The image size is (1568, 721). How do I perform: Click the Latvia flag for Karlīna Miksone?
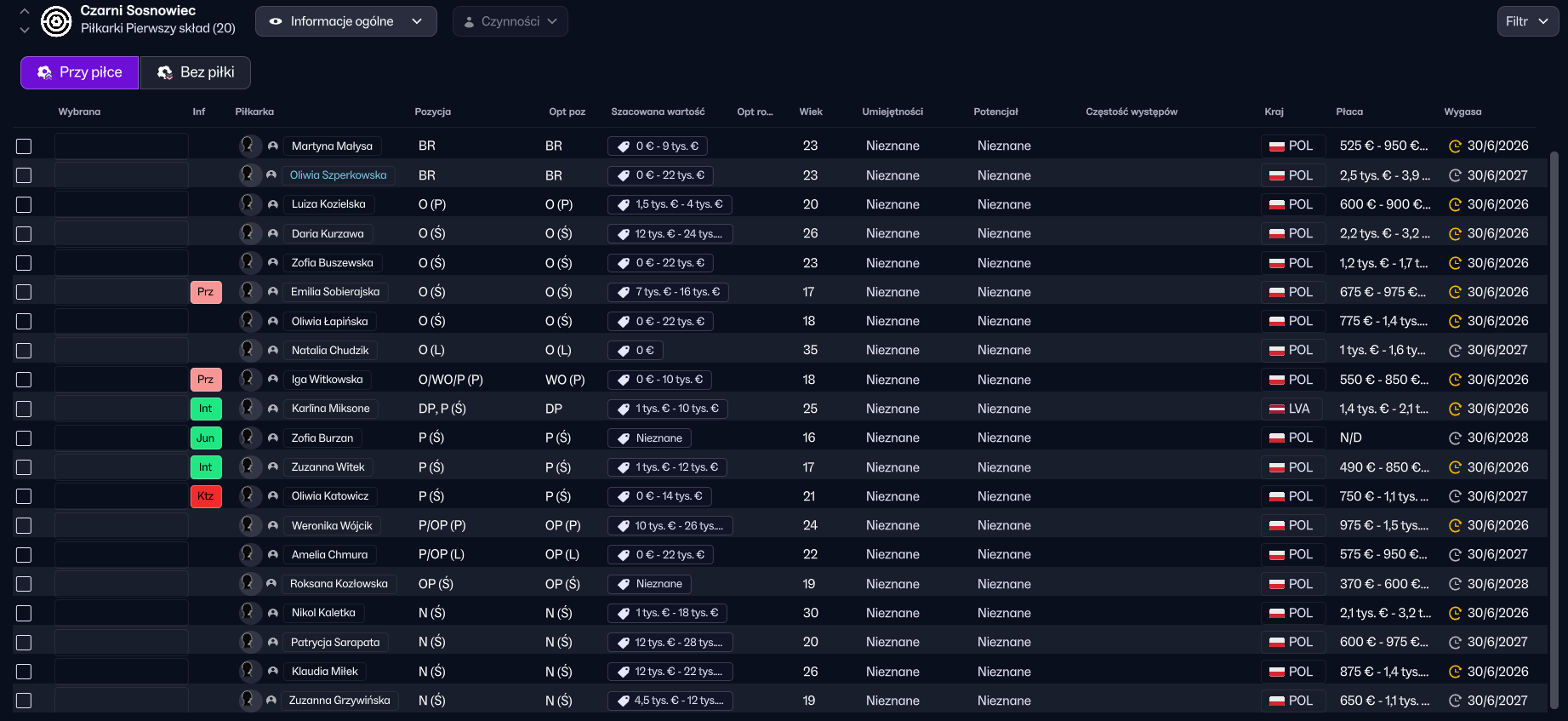coord(1277,409)
